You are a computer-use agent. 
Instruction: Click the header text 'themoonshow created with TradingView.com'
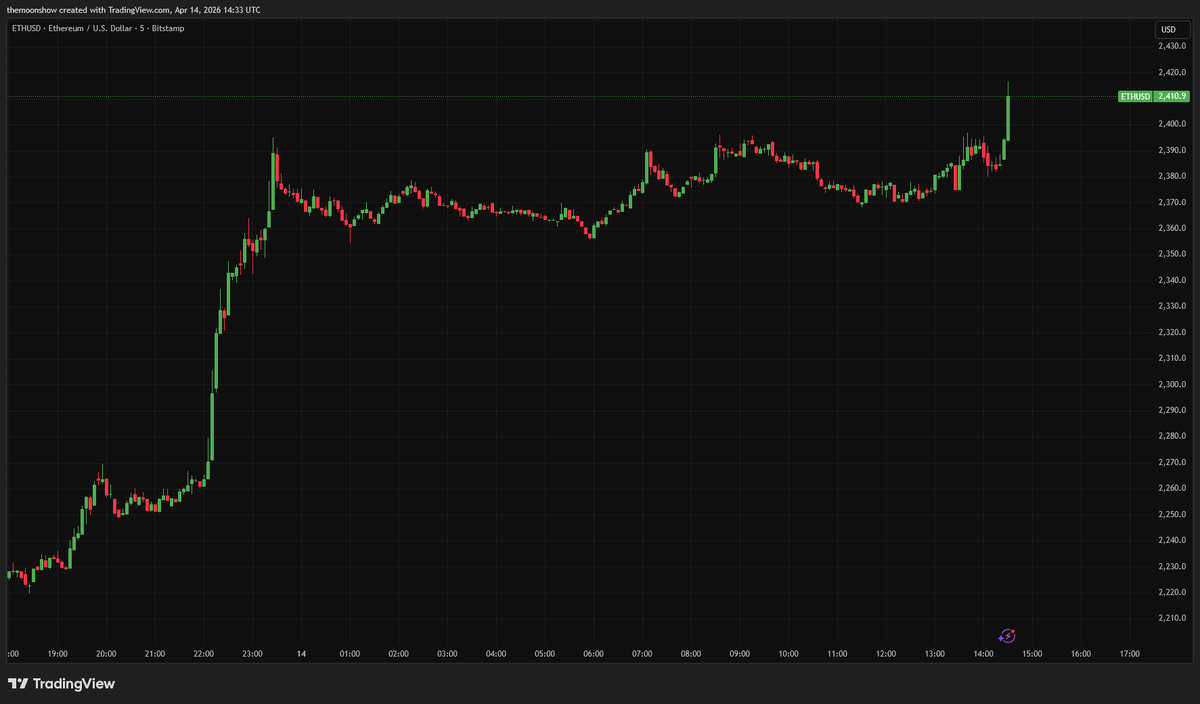[90, 9]
